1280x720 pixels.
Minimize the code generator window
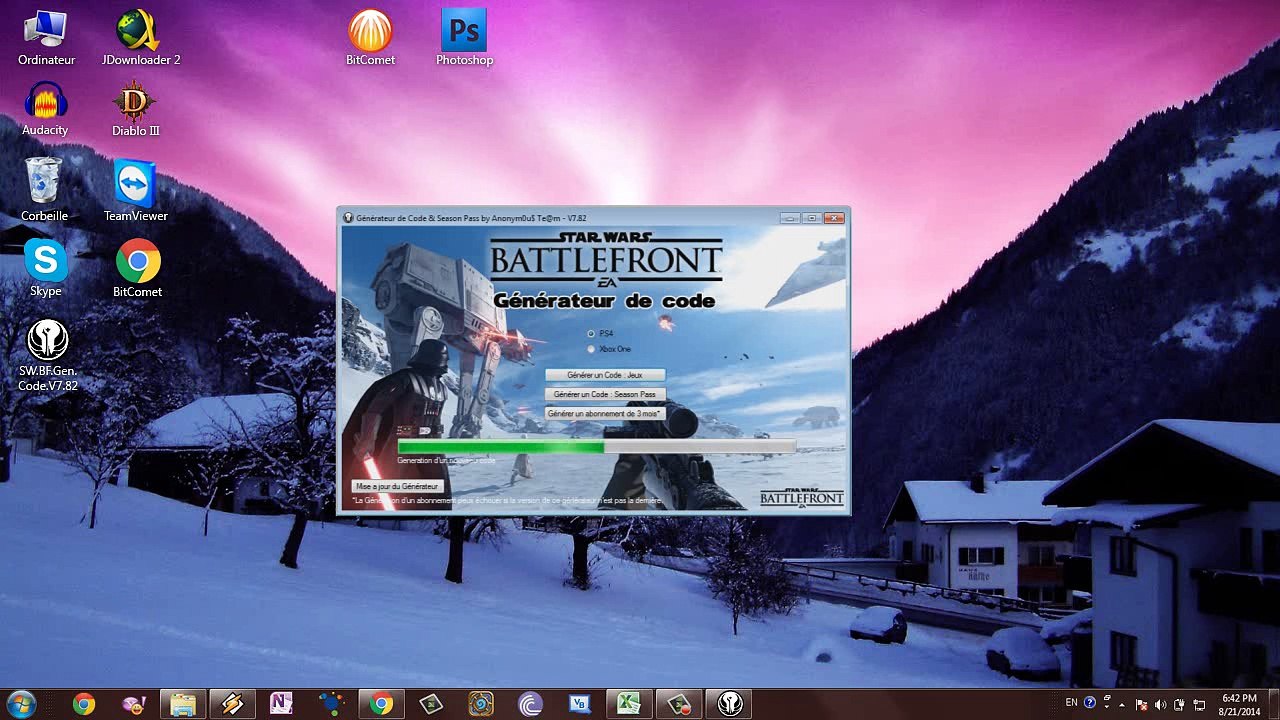(x=790, y=218)
